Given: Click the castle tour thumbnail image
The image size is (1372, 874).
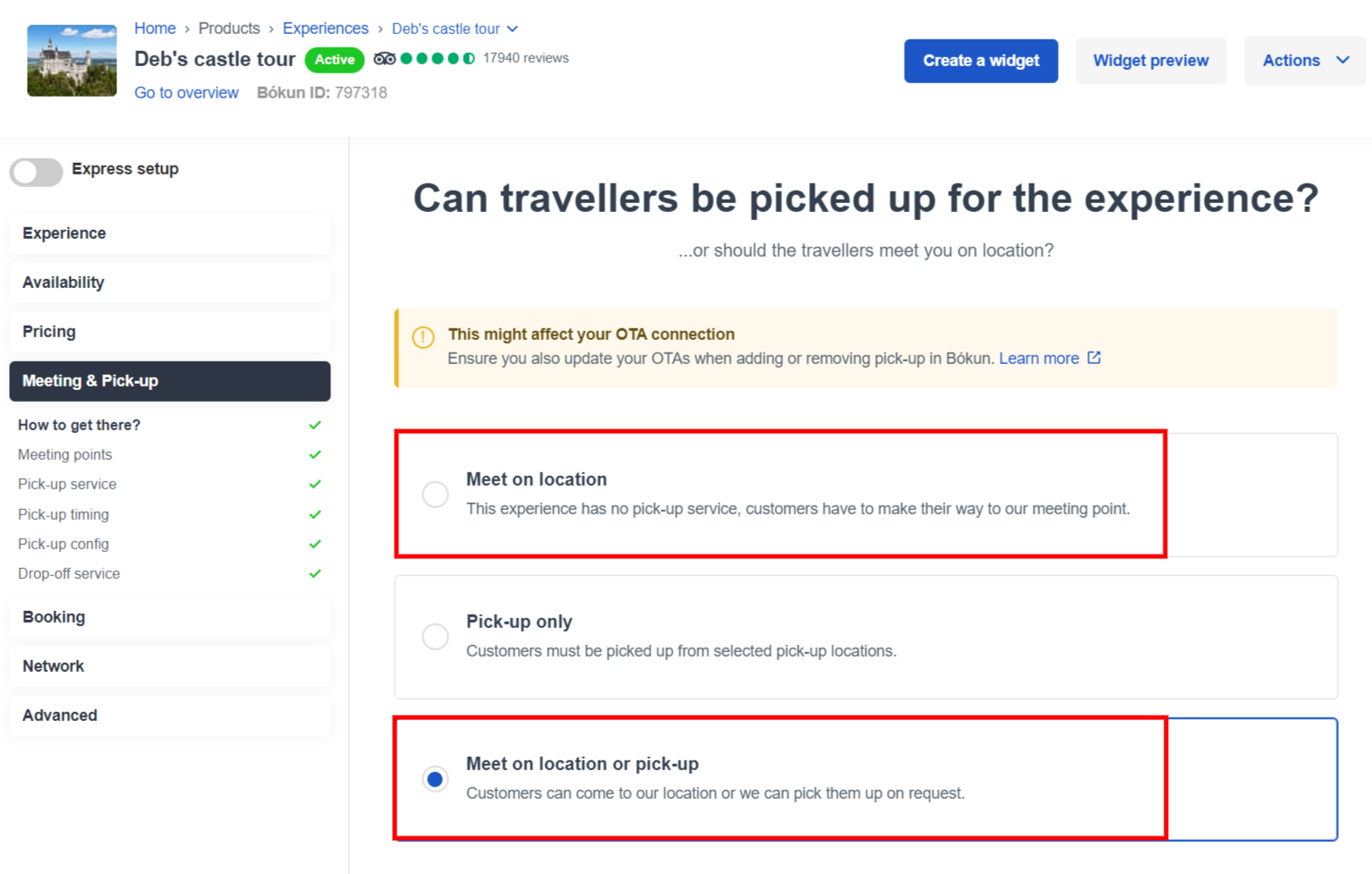Looking at the screenshot, I should pos(72,61).
